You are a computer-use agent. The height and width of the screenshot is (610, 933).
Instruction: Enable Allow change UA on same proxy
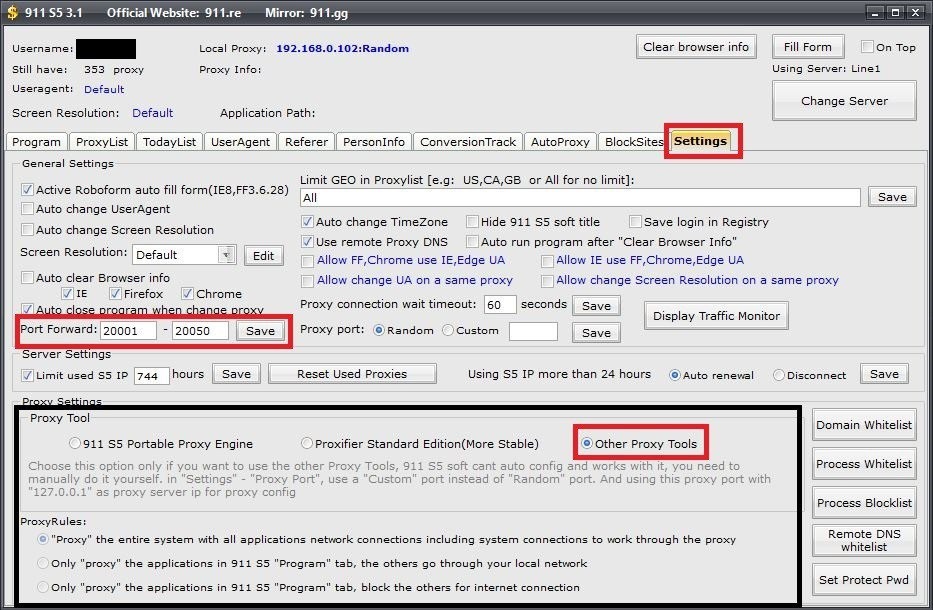point(307,281)
